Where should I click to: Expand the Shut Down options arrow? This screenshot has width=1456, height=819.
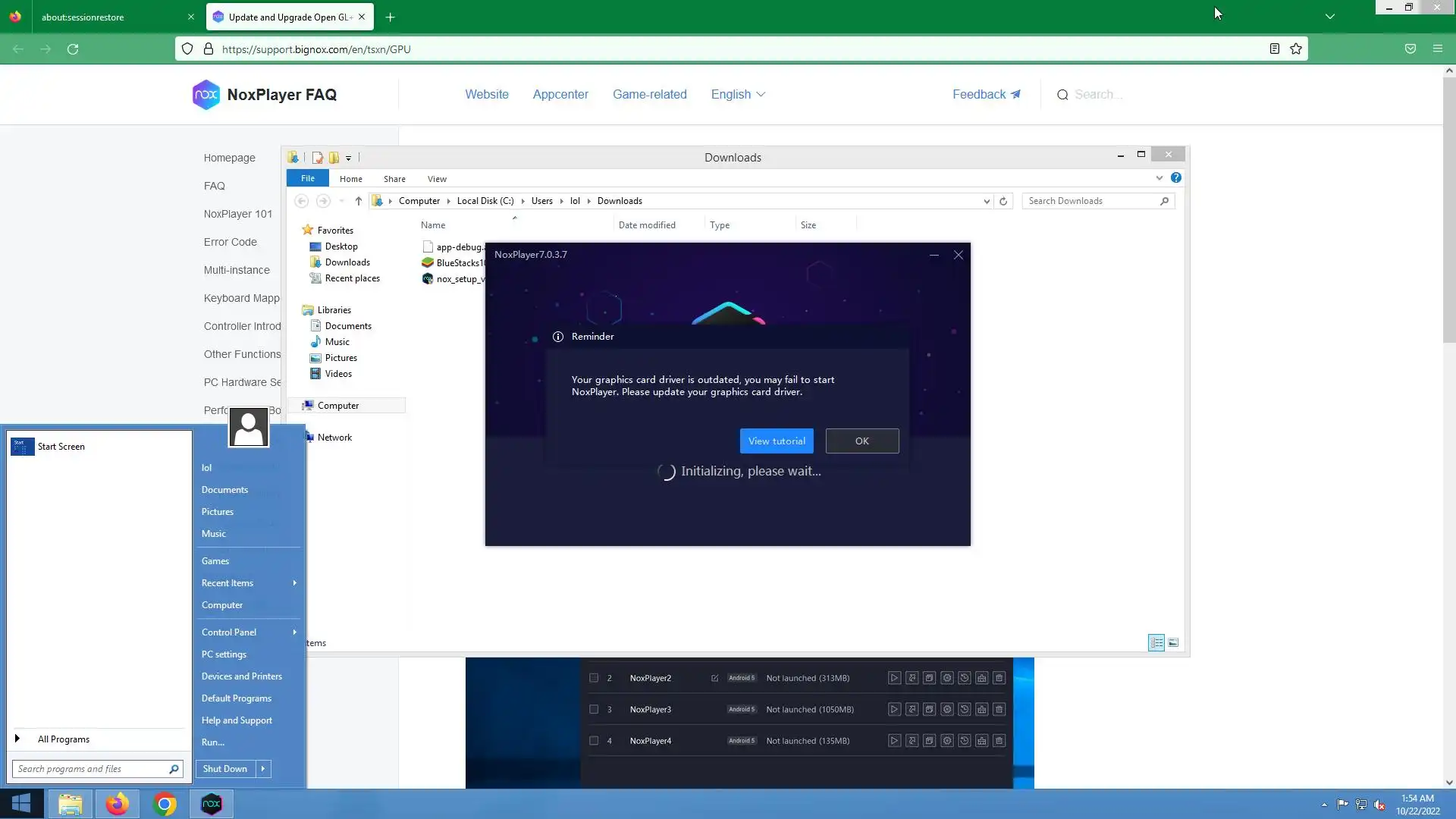coord(263,769)
